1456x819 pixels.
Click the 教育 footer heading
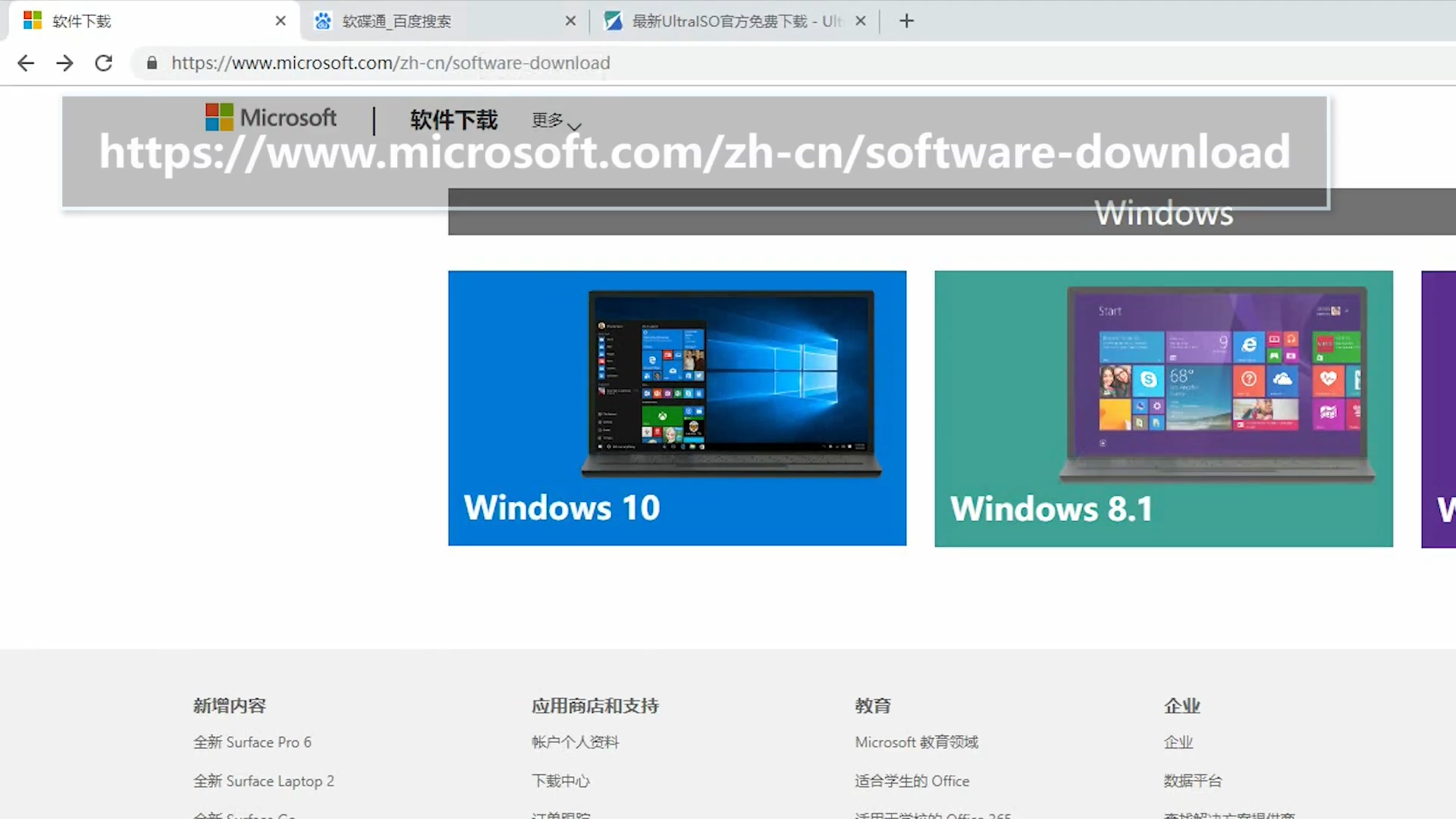tap(873, 706)
